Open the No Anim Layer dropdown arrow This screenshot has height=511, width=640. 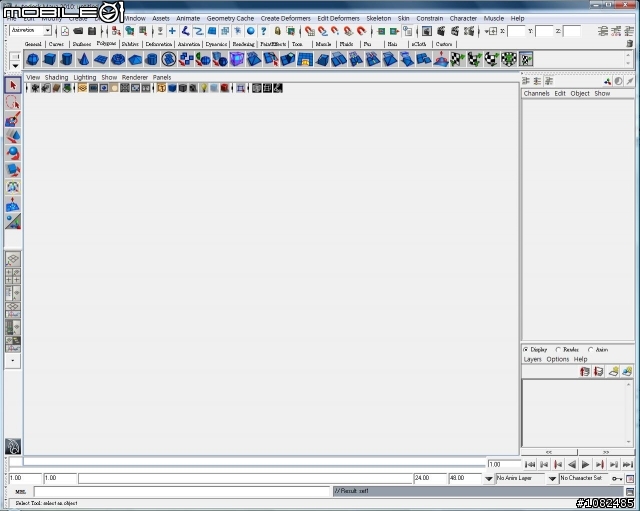click(488, 478)
